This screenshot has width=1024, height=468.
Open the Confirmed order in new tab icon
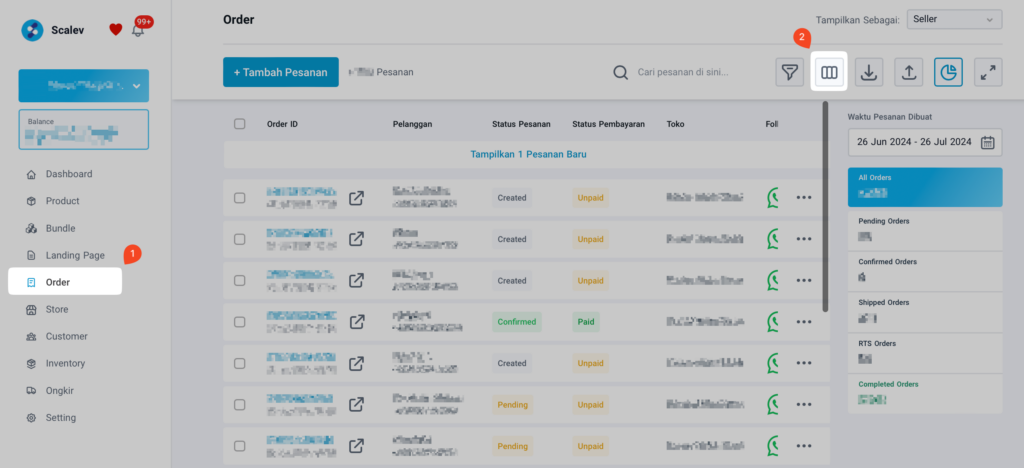357,322
